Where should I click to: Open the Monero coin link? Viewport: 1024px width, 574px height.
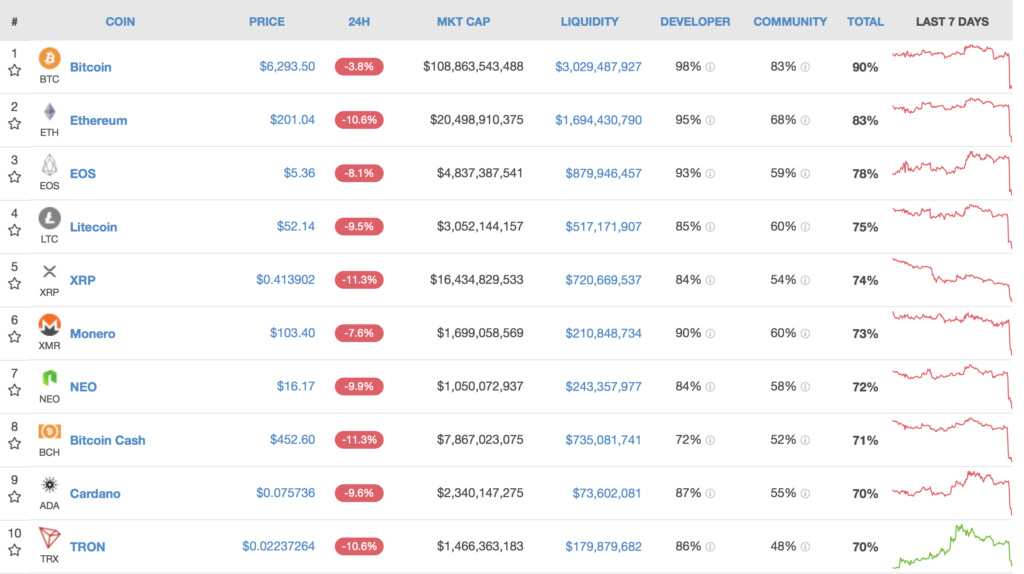point(92,333)
